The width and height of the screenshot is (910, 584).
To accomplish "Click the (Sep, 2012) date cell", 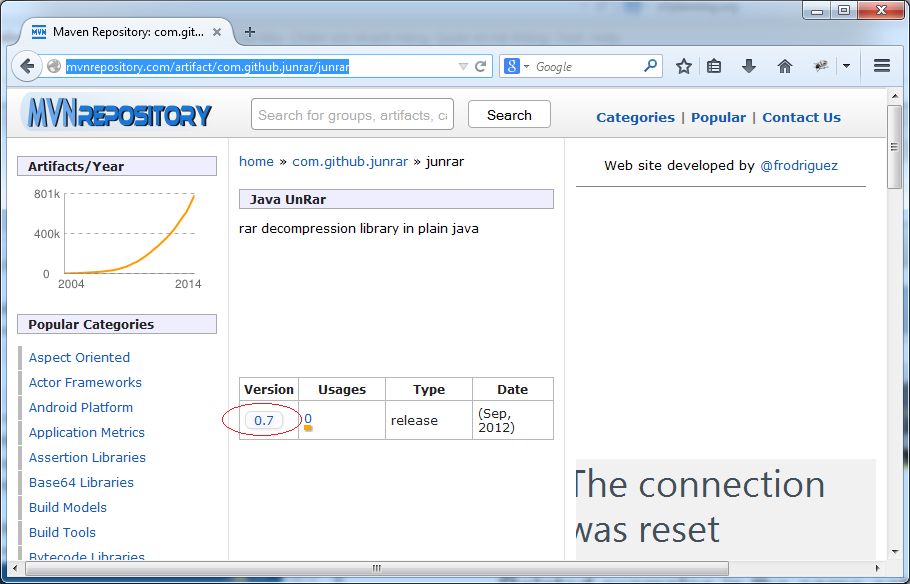I will coord(513,420).
